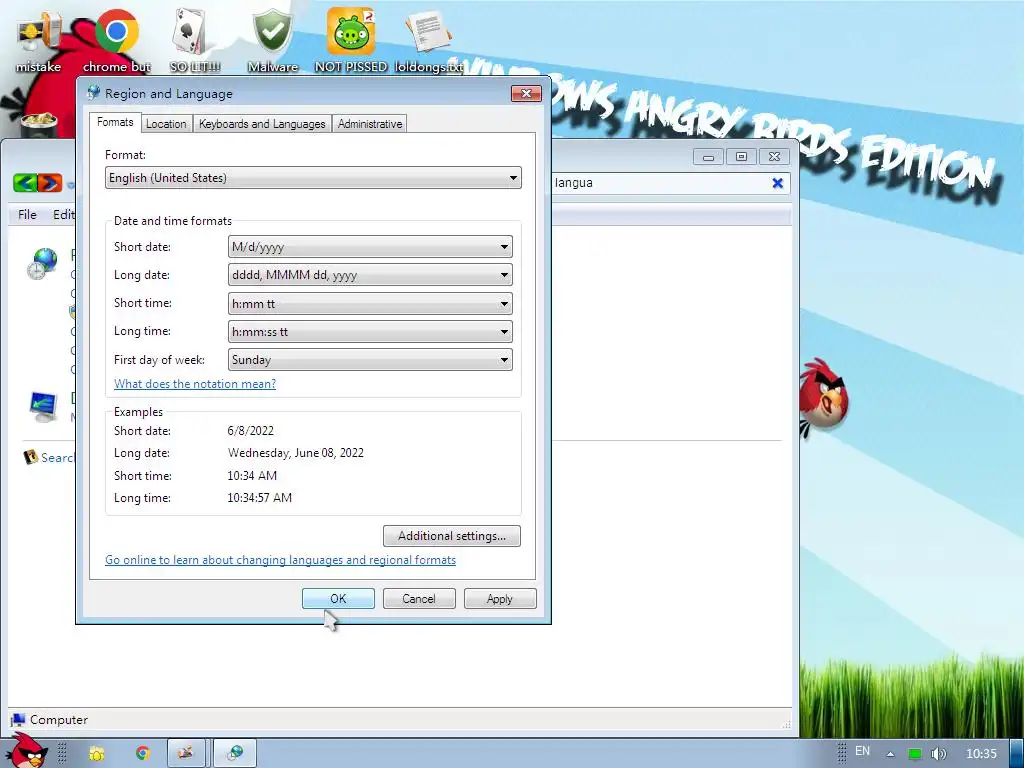This screenshot has width=1024, height=768.
Task: Maximize the Control Panel window
Action: [741, 157]
